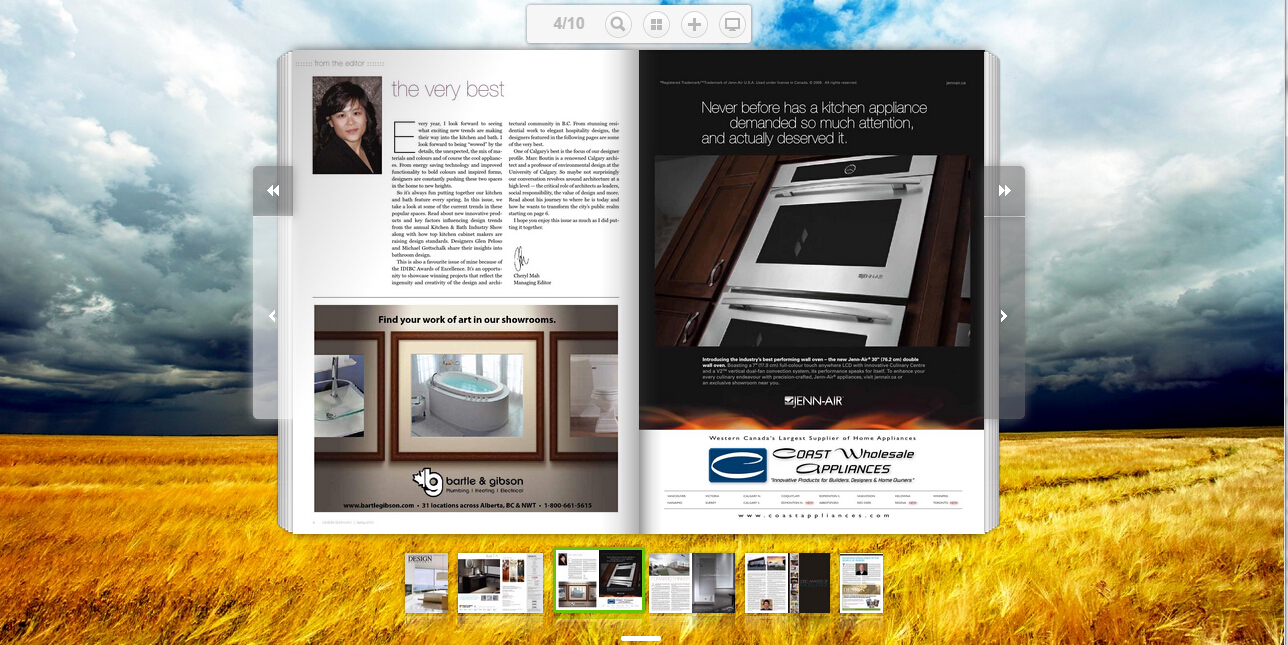The width and height of the screenshot is (1288, 645).
Task: Click the www.bartlegibson.com address text
Action: tap(377, 505)
